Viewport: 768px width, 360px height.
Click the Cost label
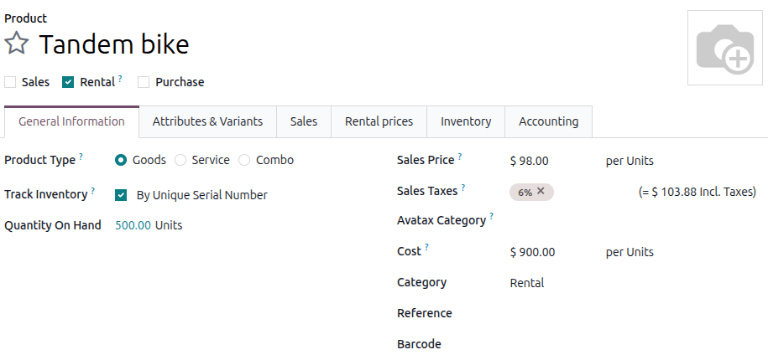pyautogui.click(x=409, y=252)
